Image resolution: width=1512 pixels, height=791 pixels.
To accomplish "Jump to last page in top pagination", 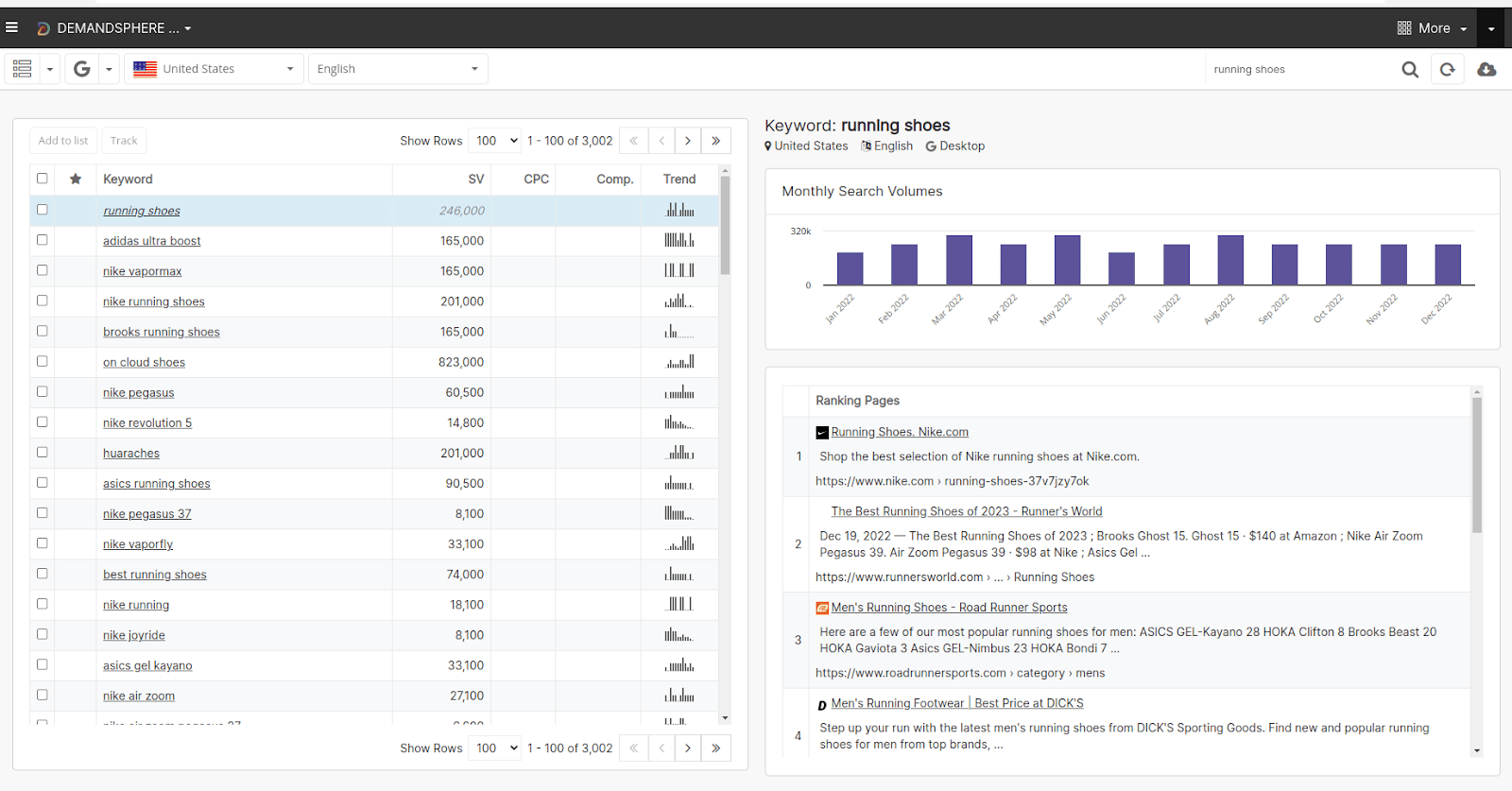I will pyautogui.click(x=715, y=141).
